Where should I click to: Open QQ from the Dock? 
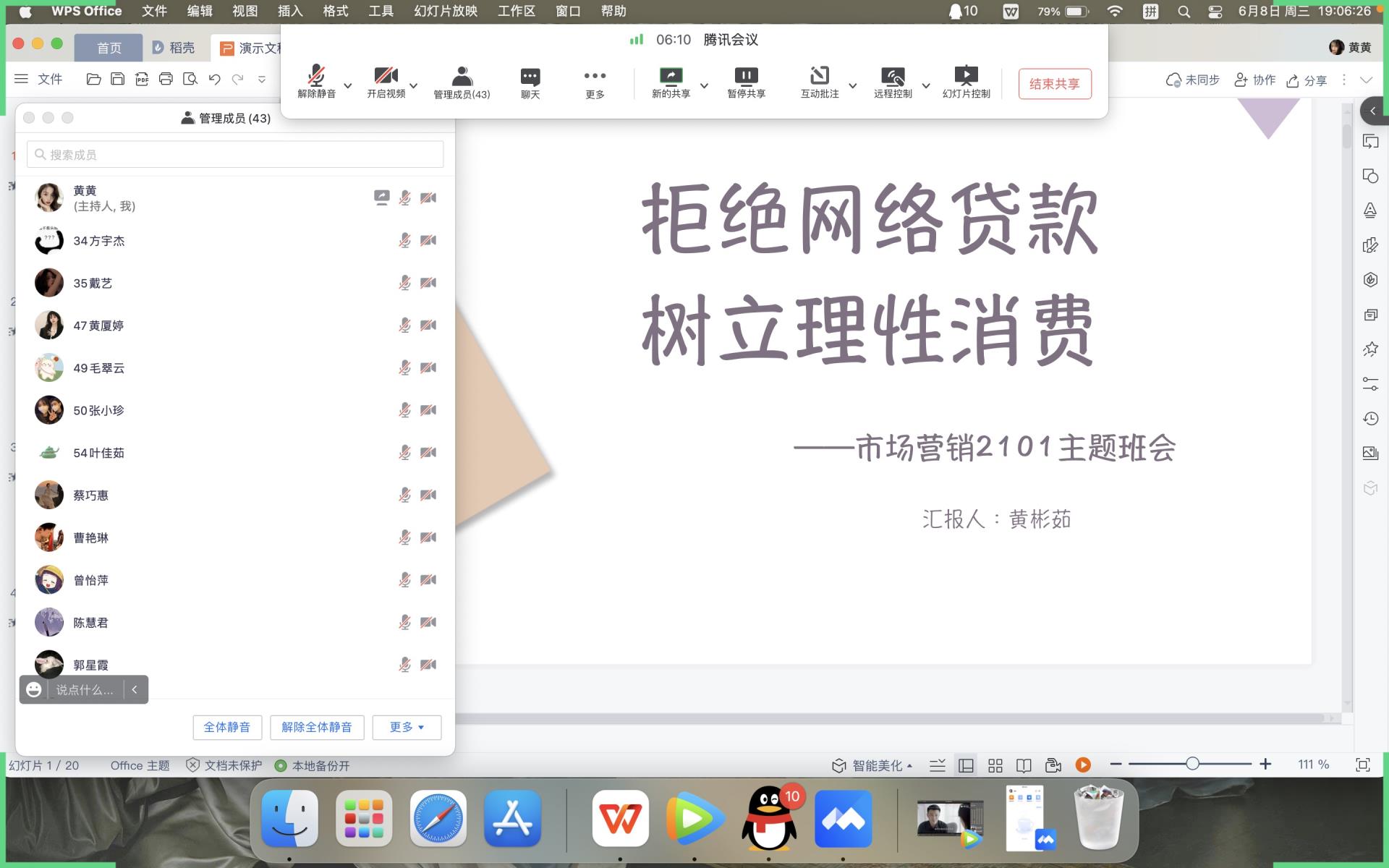769,819
